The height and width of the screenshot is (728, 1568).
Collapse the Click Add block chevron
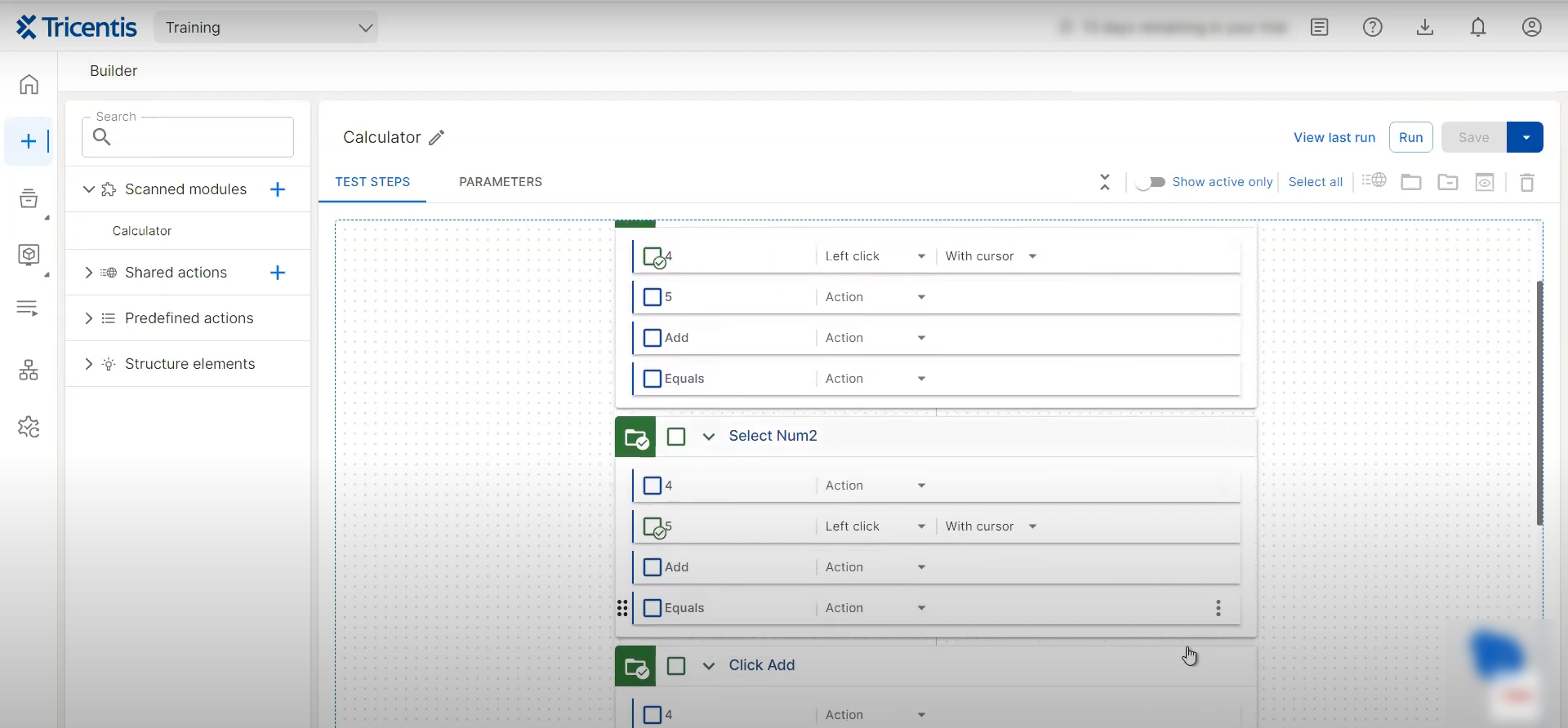tap(709, 666)
